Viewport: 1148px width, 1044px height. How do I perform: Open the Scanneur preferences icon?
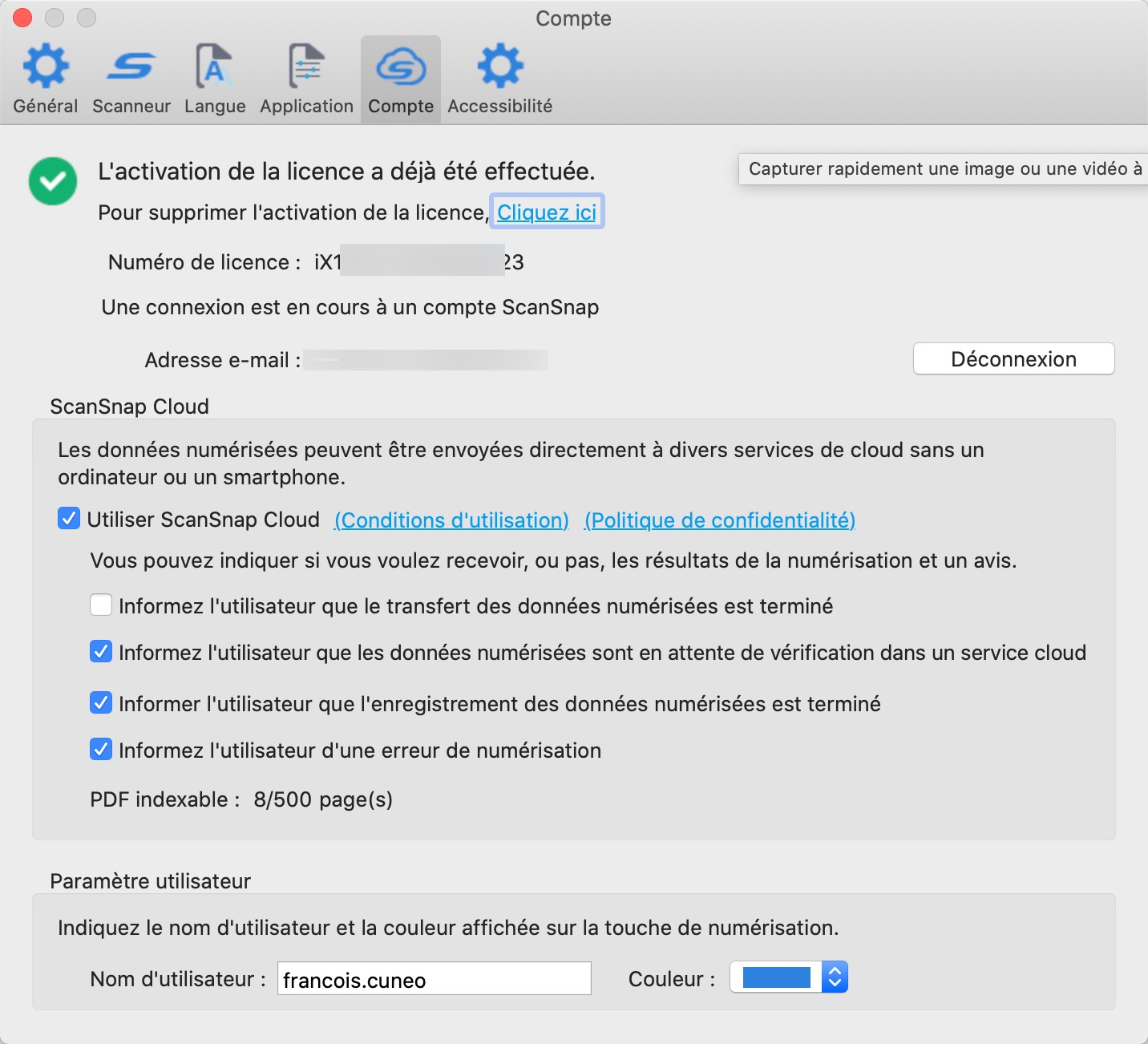pyautogui.click(x=131, y=66)
